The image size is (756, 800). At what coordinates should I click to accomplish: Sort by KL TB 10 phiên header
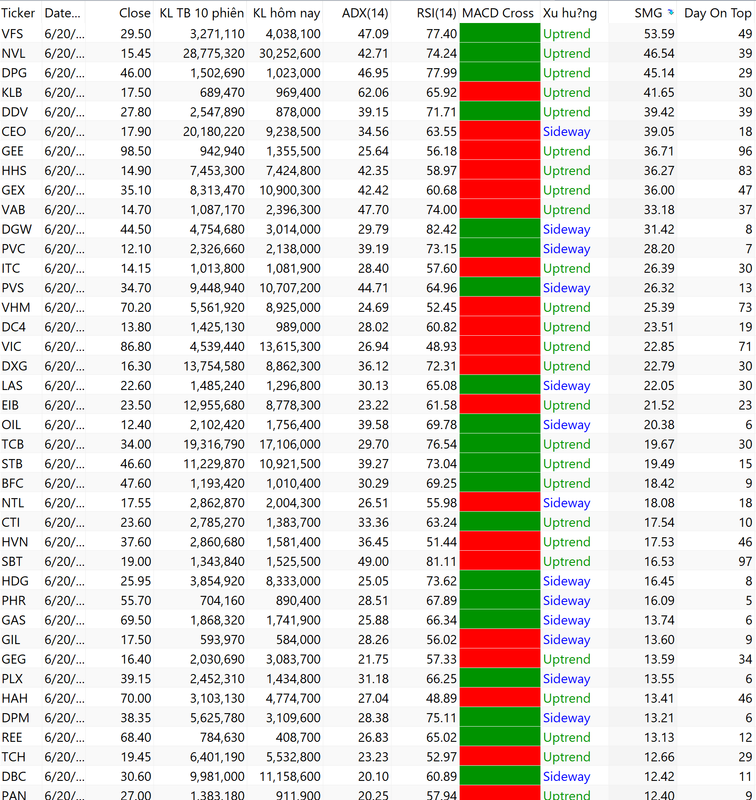[x=201, y=13]
